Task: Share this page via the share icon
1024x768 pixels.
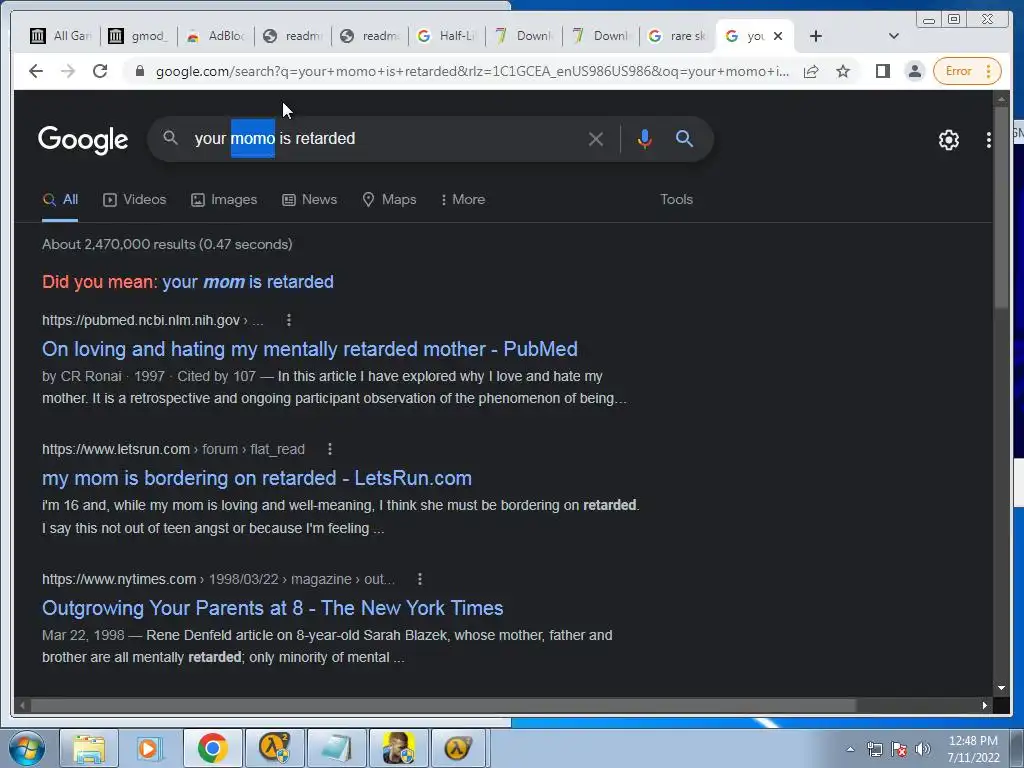Action: click(811, 71)
